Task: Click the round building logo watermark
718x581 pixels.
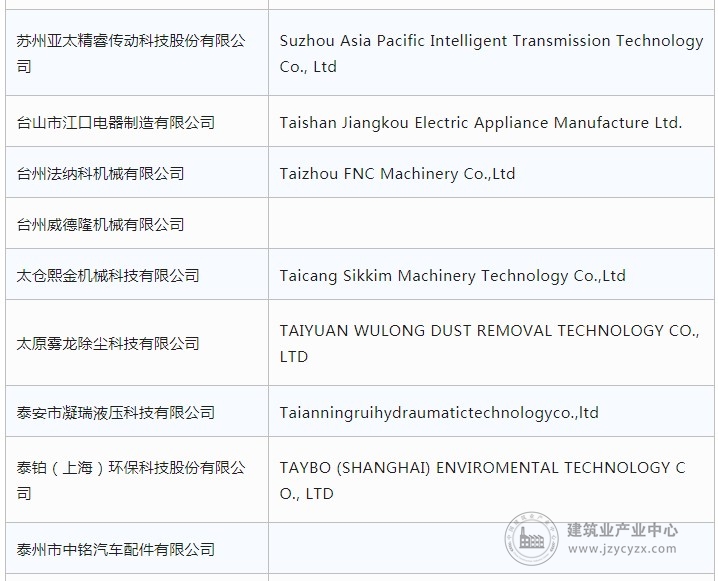Action: tap(532, 538)
